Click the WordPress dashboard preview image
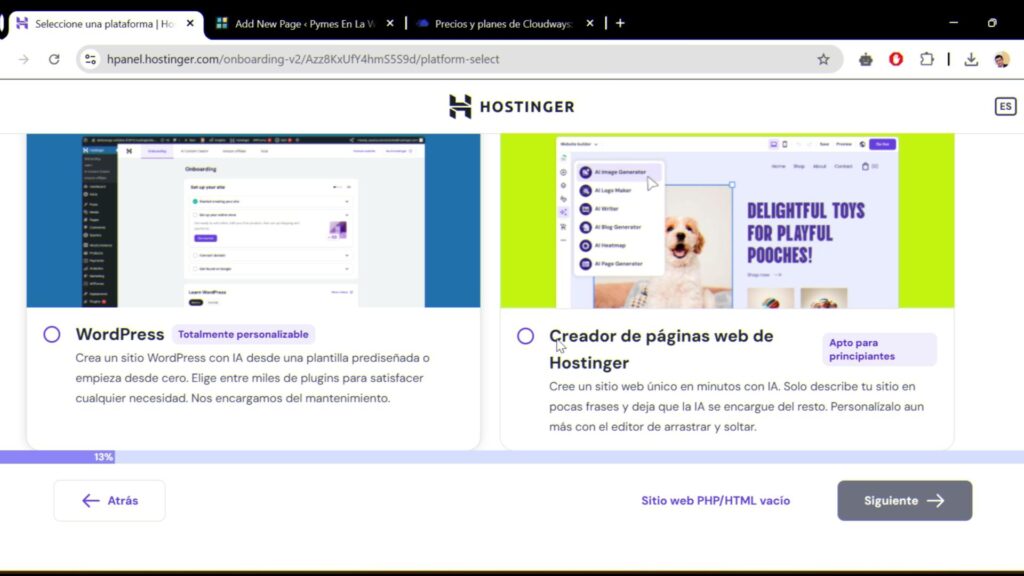 pyautogui.click(x=253, y=221)
